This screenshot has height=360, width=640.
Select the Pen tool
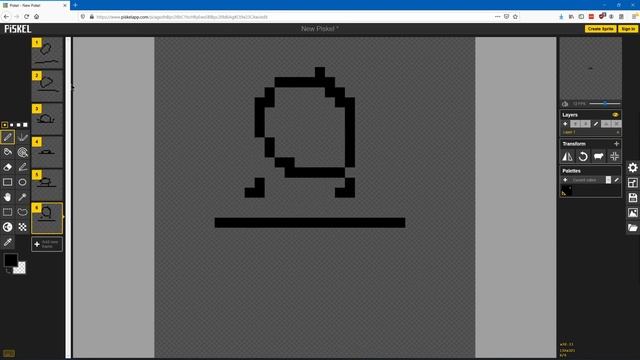click(x=7, y=137)
